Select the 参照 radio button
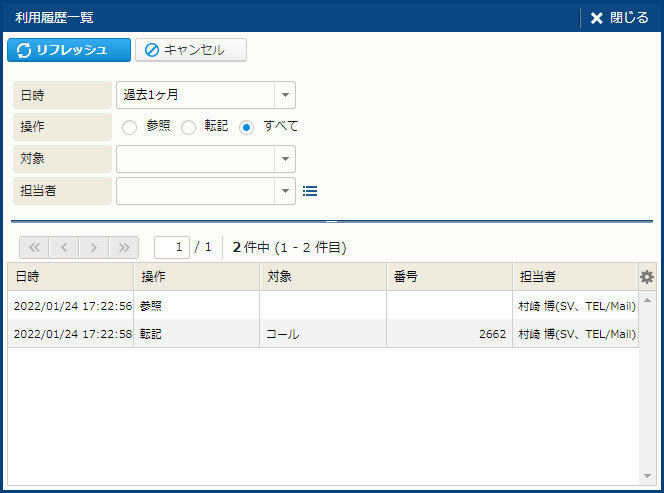Screen dimensions: 664x493 pos(129,127)
